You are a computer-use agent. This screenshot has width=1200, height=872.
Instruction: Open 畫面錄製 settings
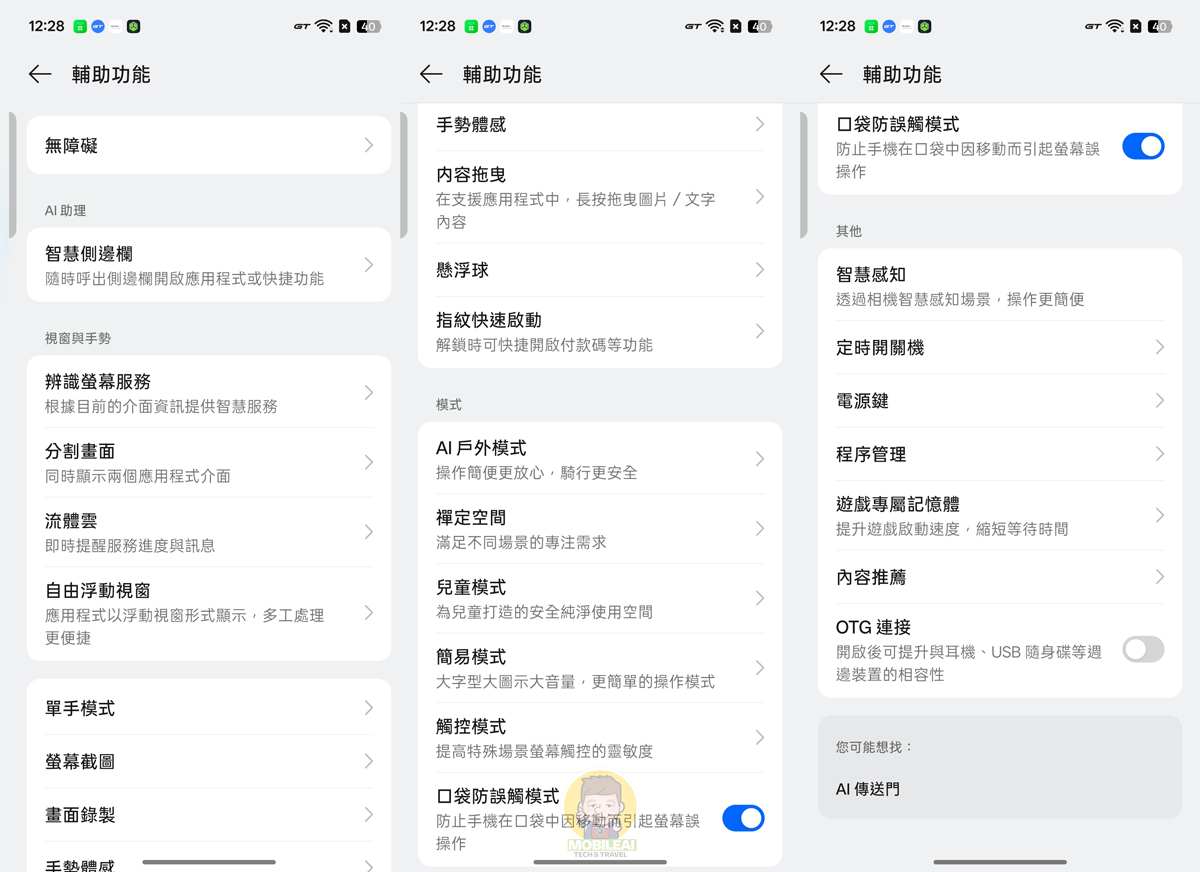(209, 815)
